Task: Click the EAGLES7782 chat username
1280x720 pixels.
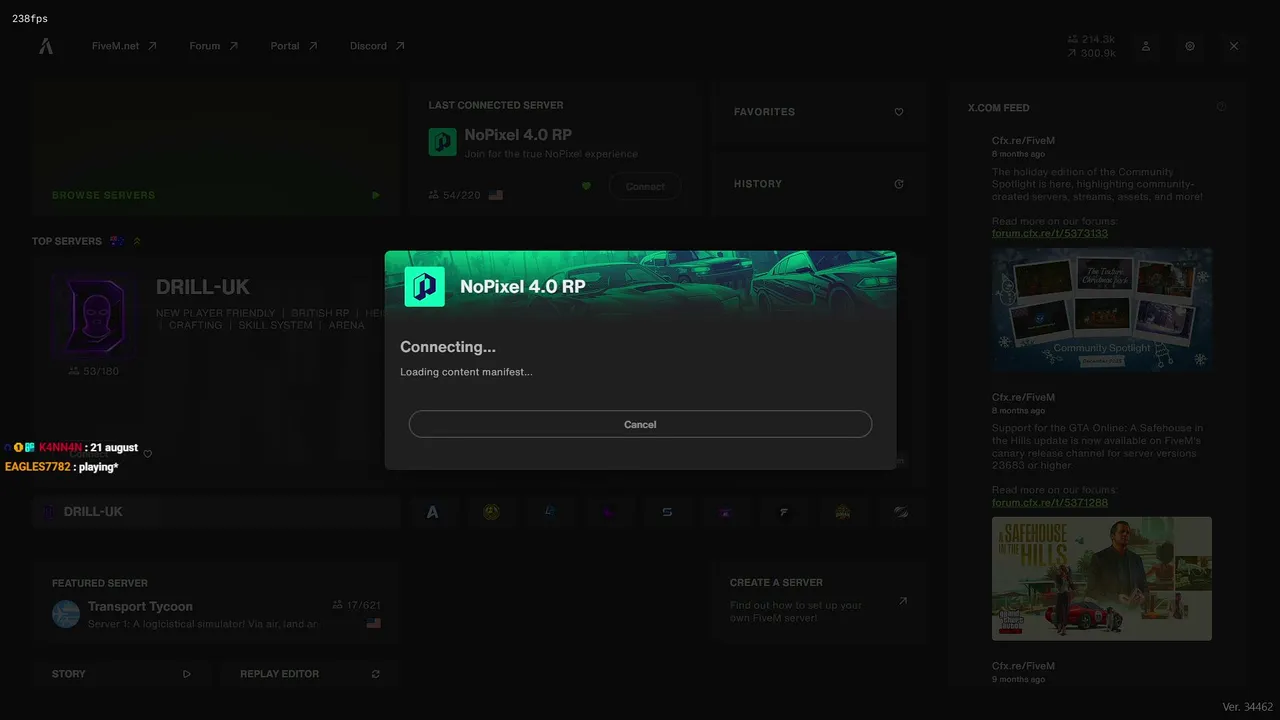Action: (x=38, y=467)
